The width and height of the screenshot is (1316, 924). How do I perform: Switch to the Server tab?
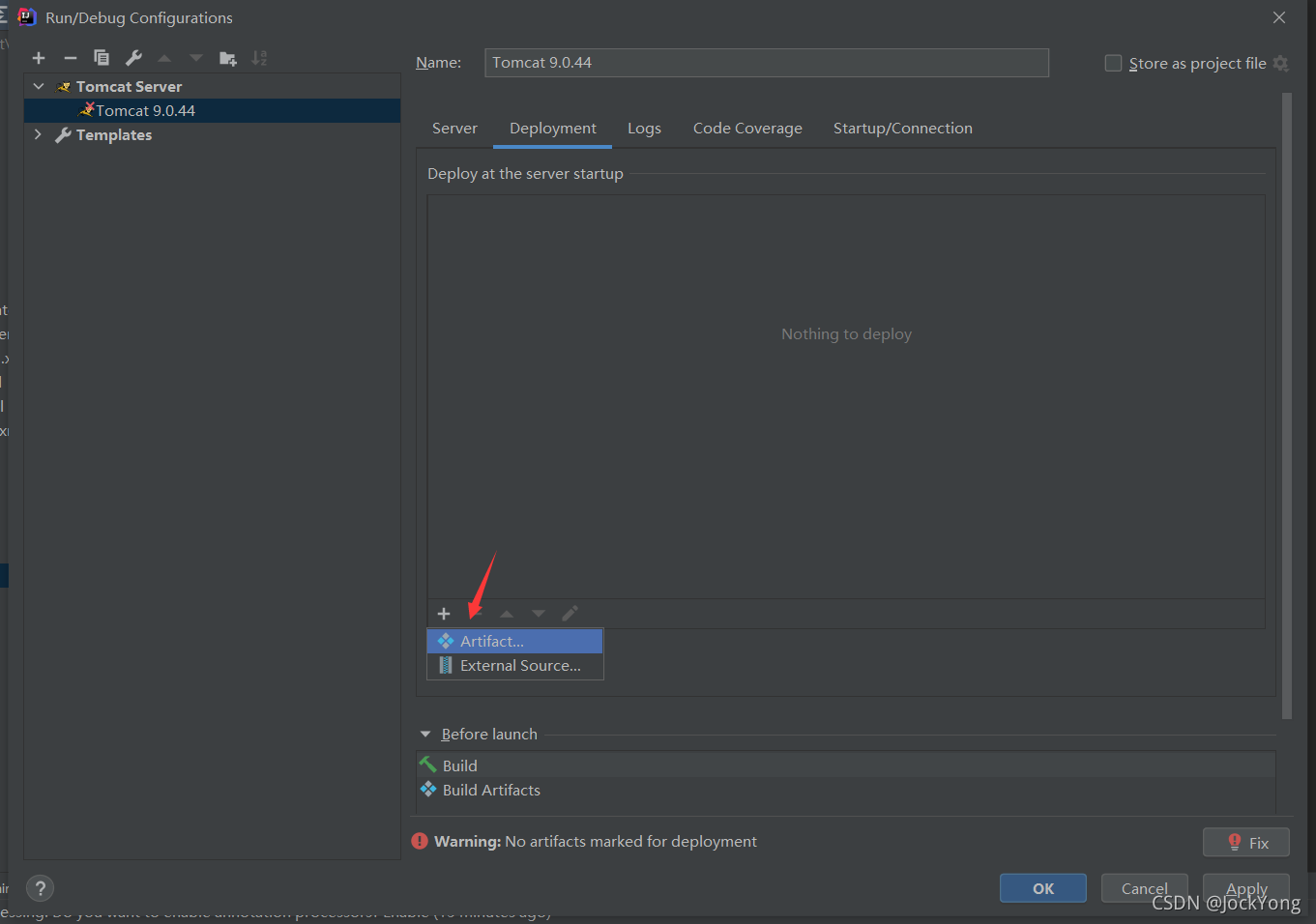click(x=454, y=129)
